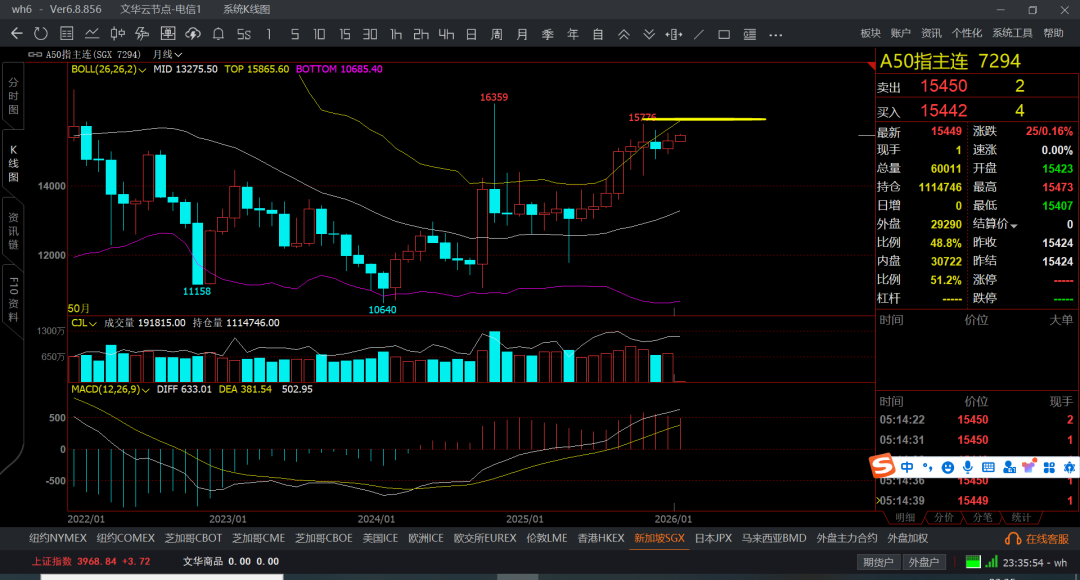The image size is (1080, 580).
Task: Click the Sogou skin shirt icon
Action: [1029, 467]
